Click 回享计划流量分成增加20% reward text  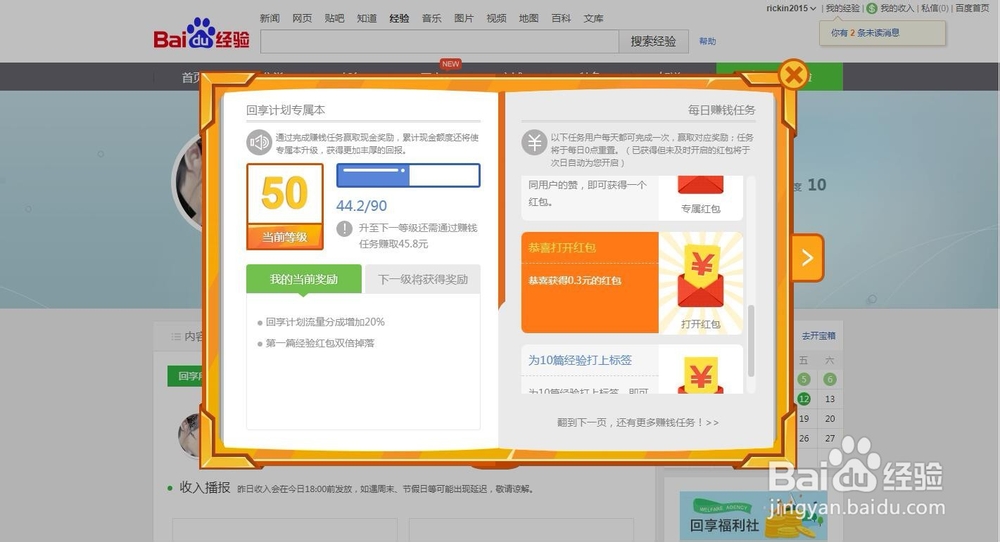click(x=325, y=322)
